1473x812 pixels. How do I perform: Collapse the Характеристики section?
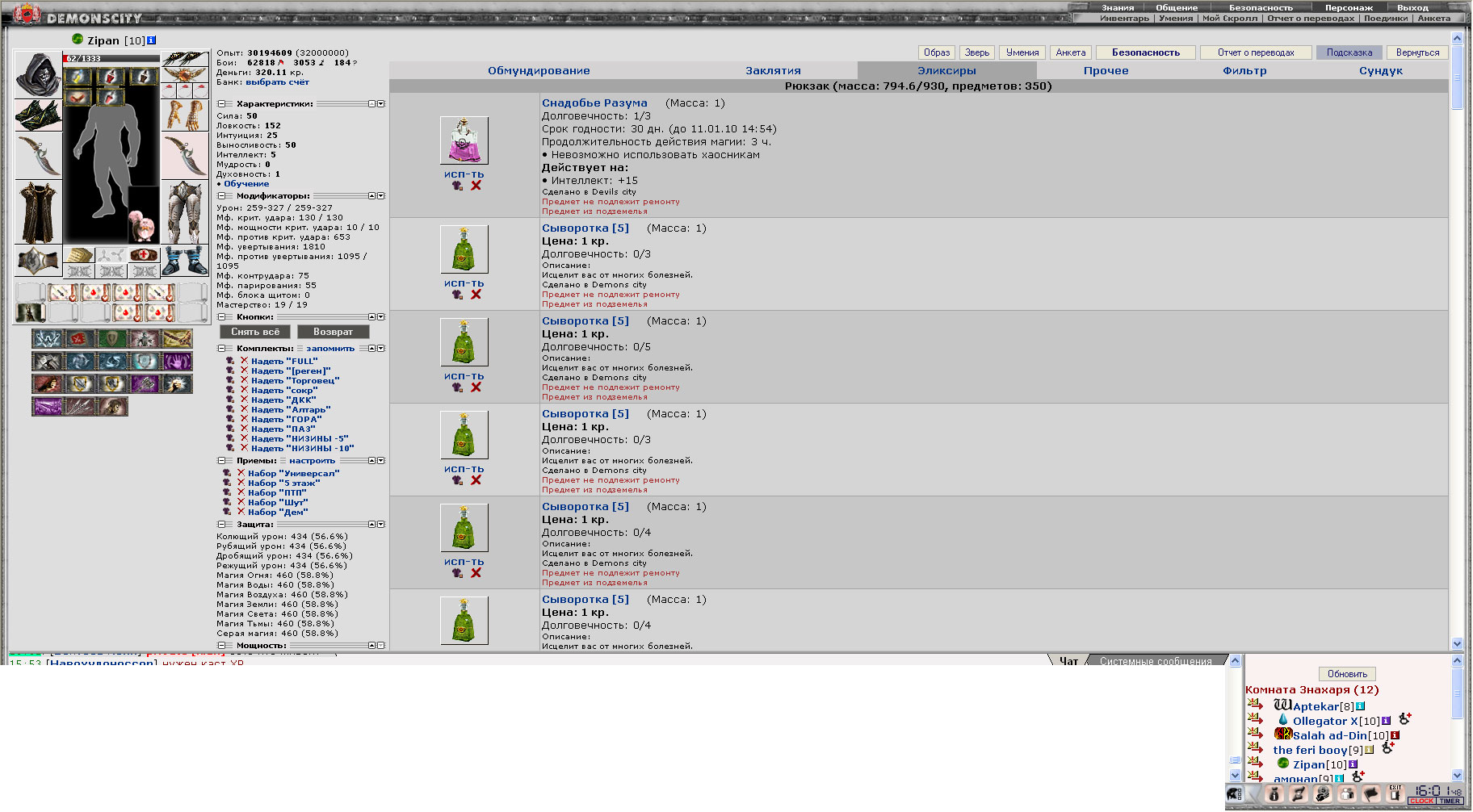click(220, 104)
